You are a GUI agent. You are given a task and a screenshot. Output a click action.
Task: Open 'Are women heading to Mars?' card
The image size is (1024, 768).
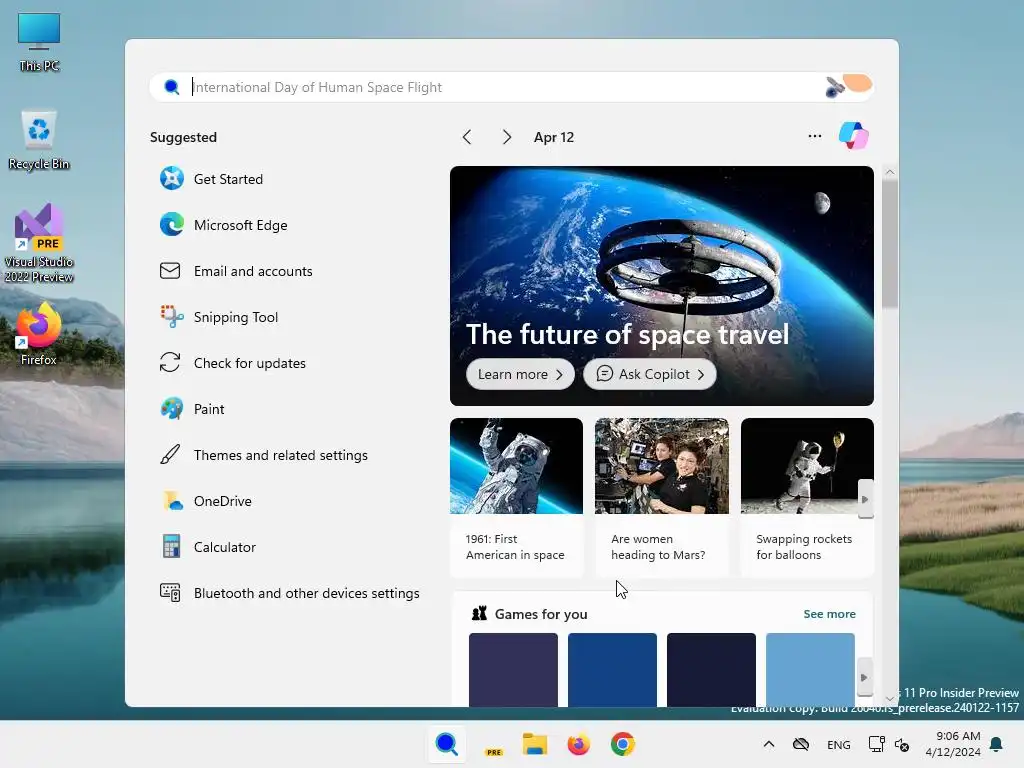pyautogui.click(x=662, y=498)
